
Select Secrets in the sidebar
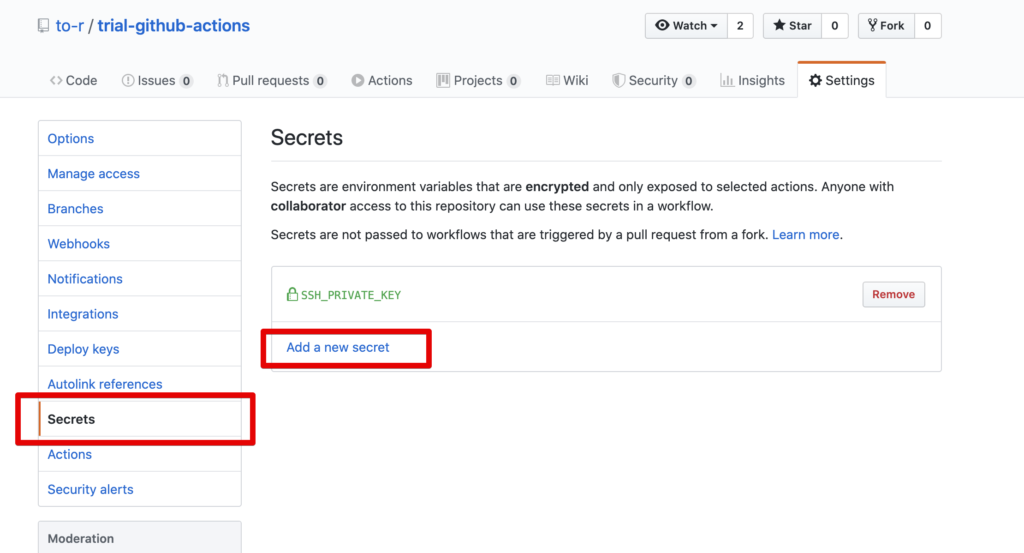click(x=140, y=419)
